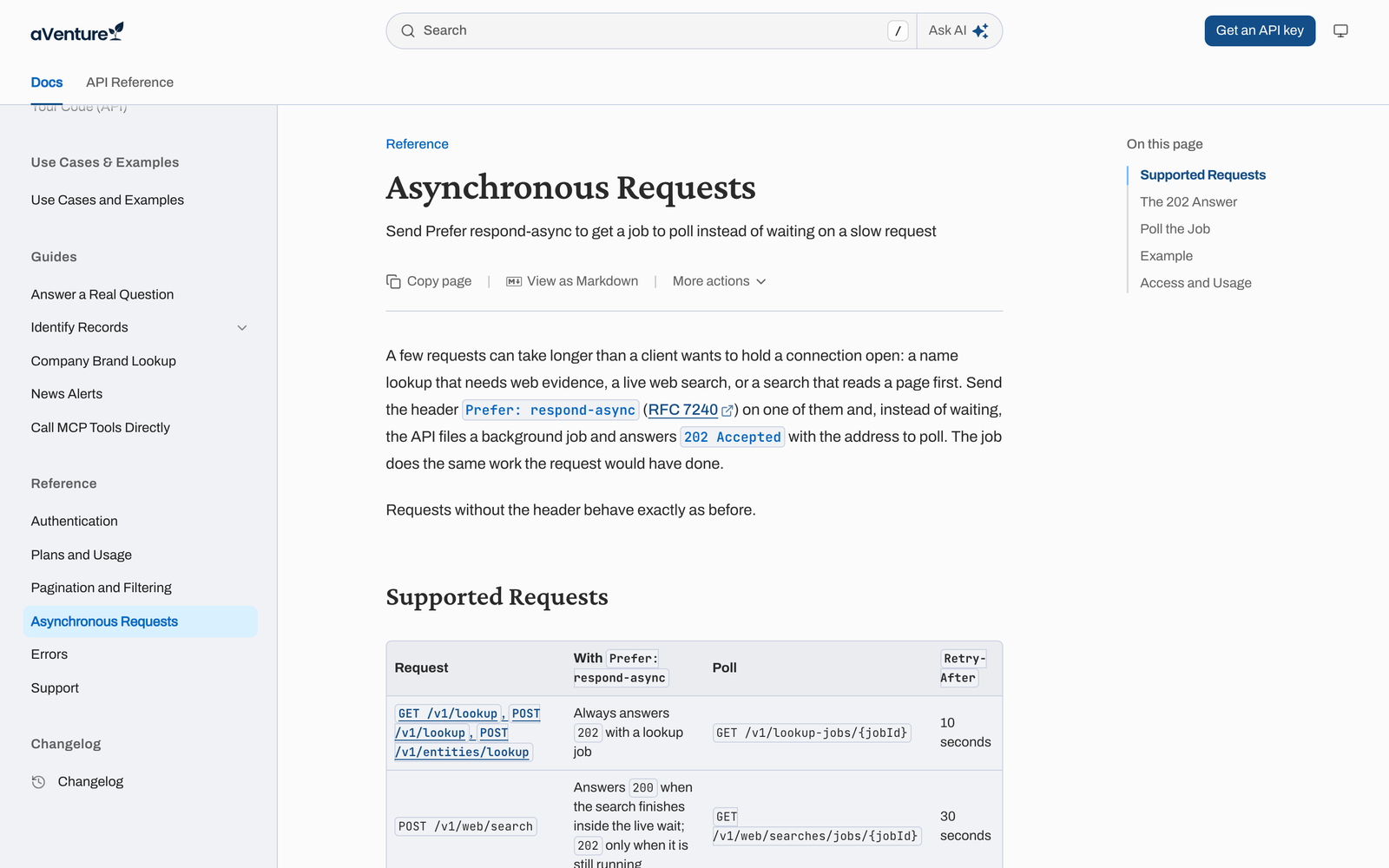1389x868 pixels.
Task: Click the external link icon after RFC 7240
Action: tap(727, 411)
